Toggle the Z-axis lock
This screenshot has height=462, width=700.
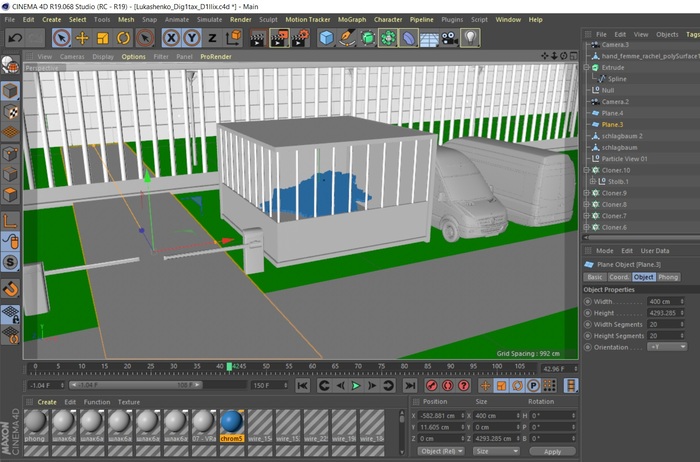pos(211,38)
